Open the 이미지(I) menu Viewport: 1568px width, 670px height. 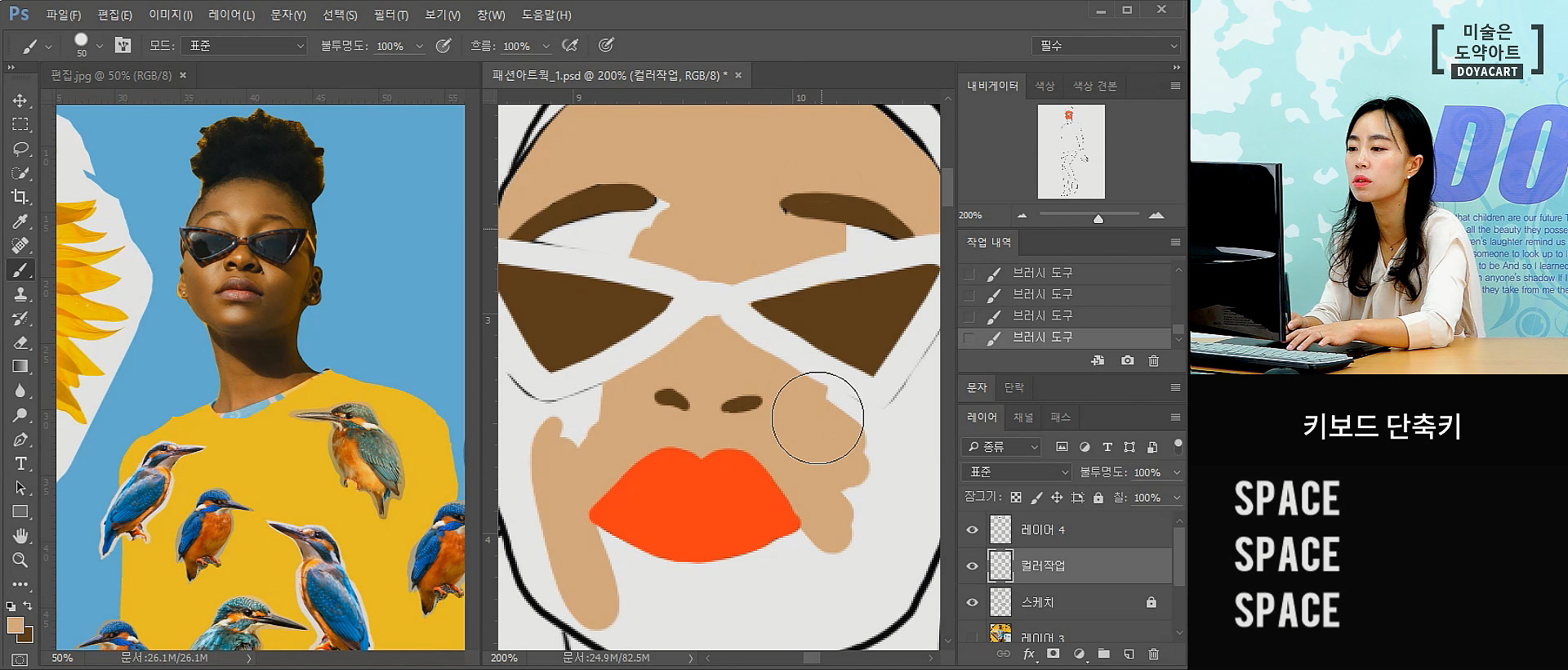point(171,15)
